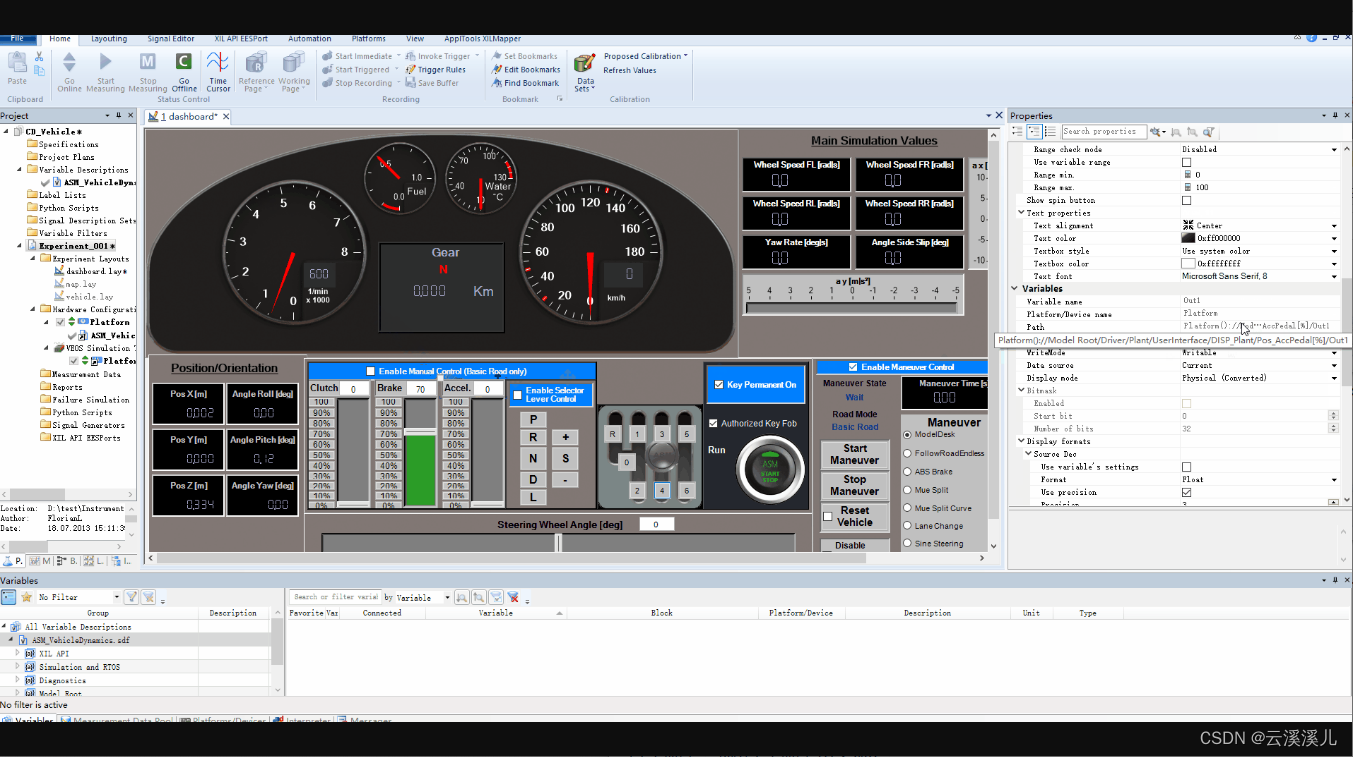
Task: Check the Use variable range box
Action: (1187, 162)
